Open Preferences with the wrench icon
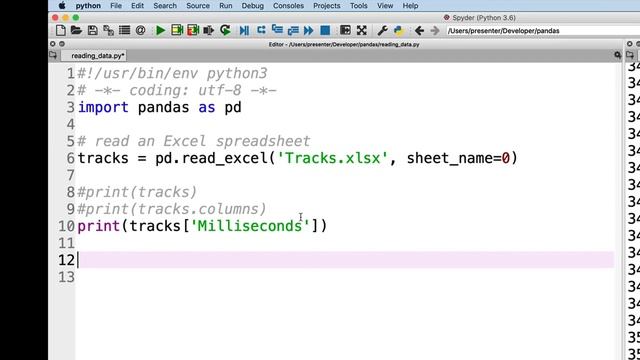The image size is (640, 360). [x=382, y=30]
